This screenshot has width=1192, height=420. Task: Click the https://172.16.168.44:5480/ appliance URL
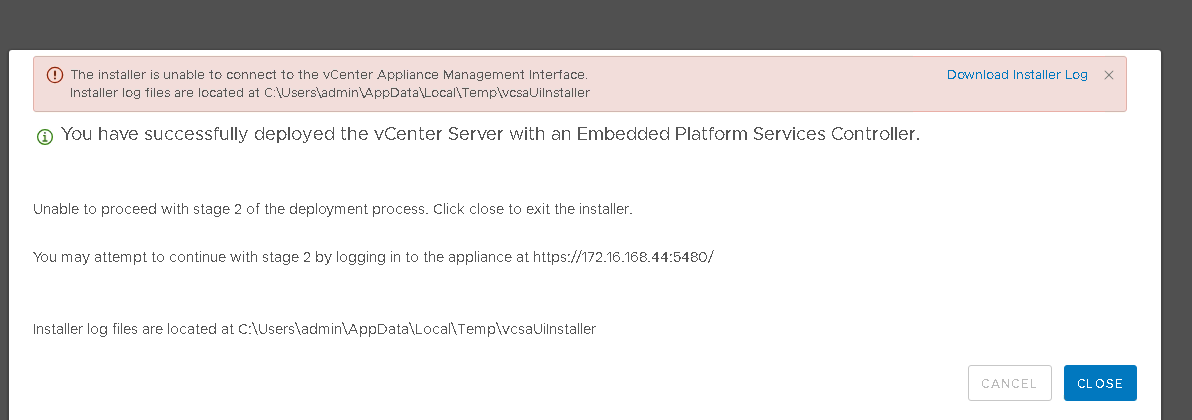coord(623,257)
